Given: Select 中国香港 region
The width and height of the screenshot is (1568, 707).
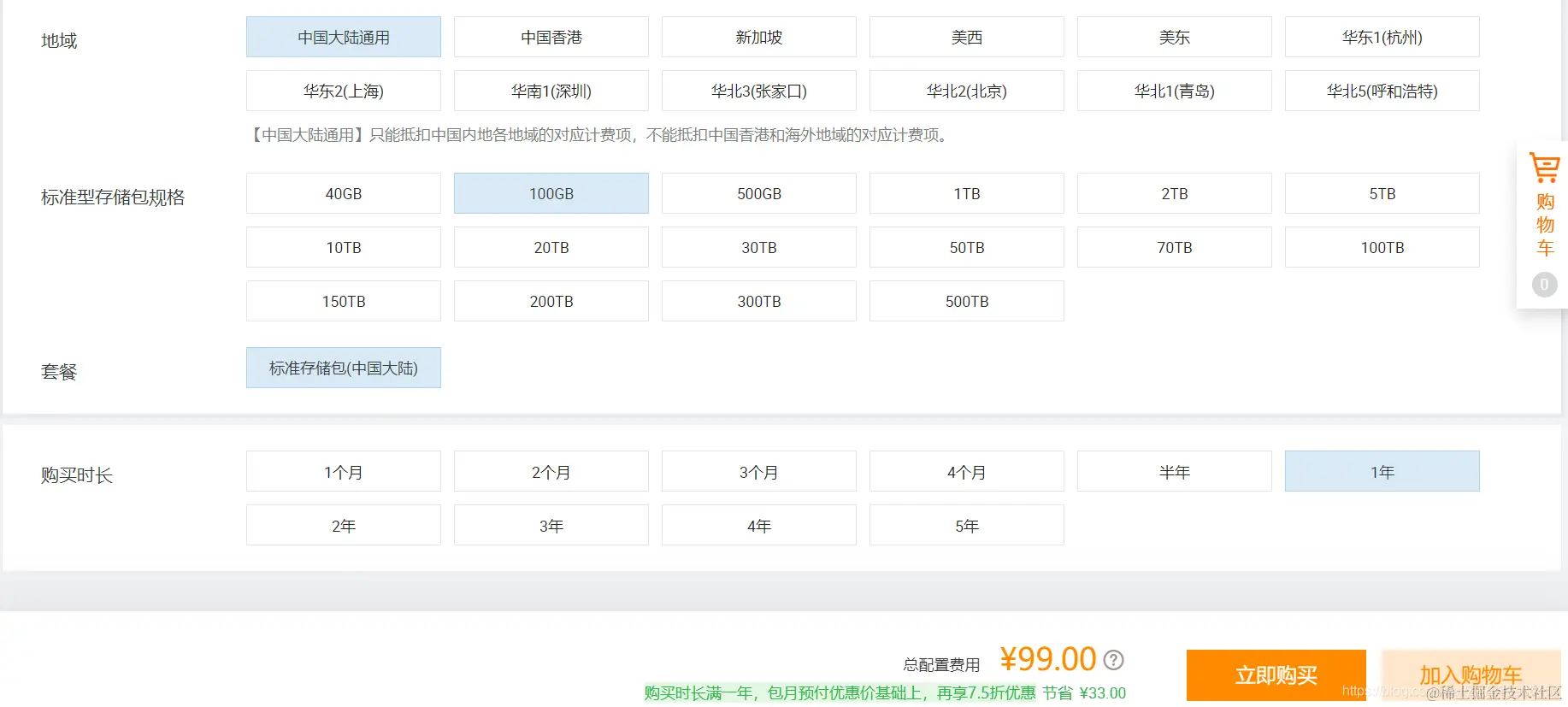Looking at the screenshot, I should tap(551, 37).
